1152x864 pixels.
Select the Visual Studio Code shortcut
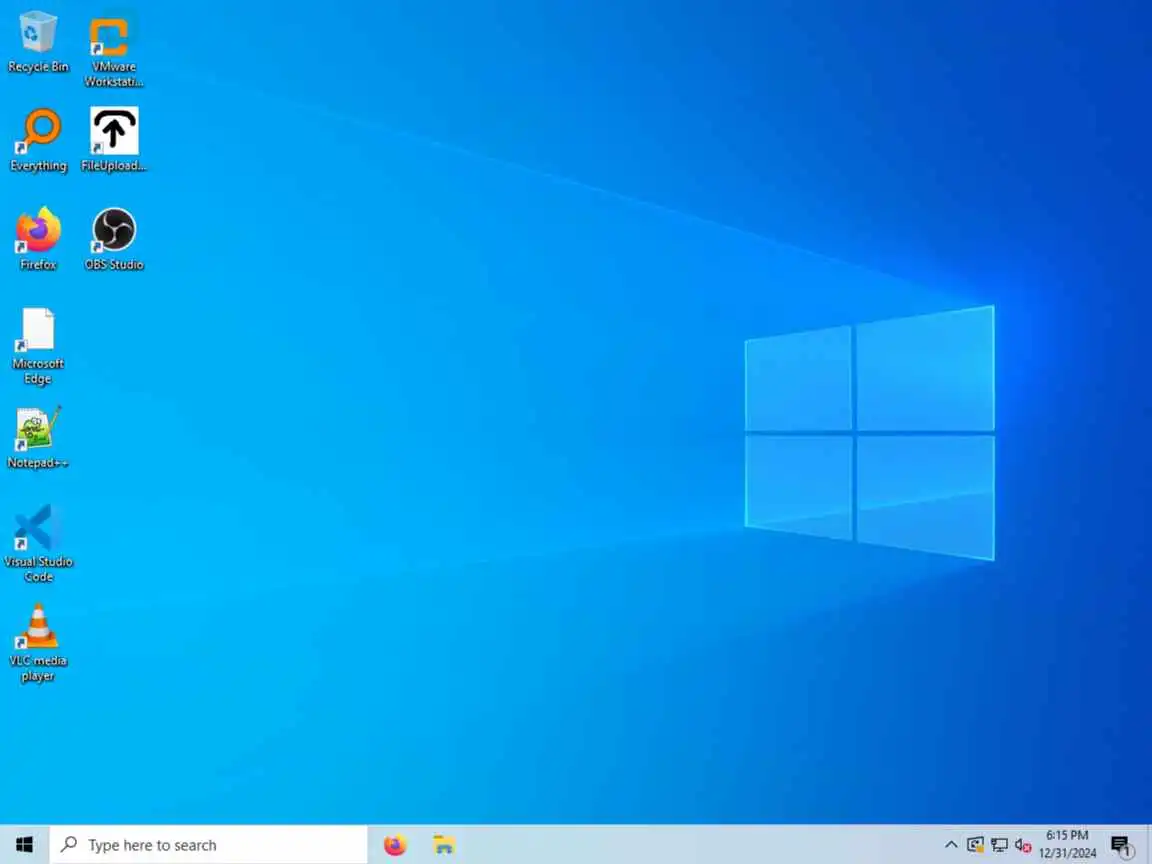pos(38,544)
